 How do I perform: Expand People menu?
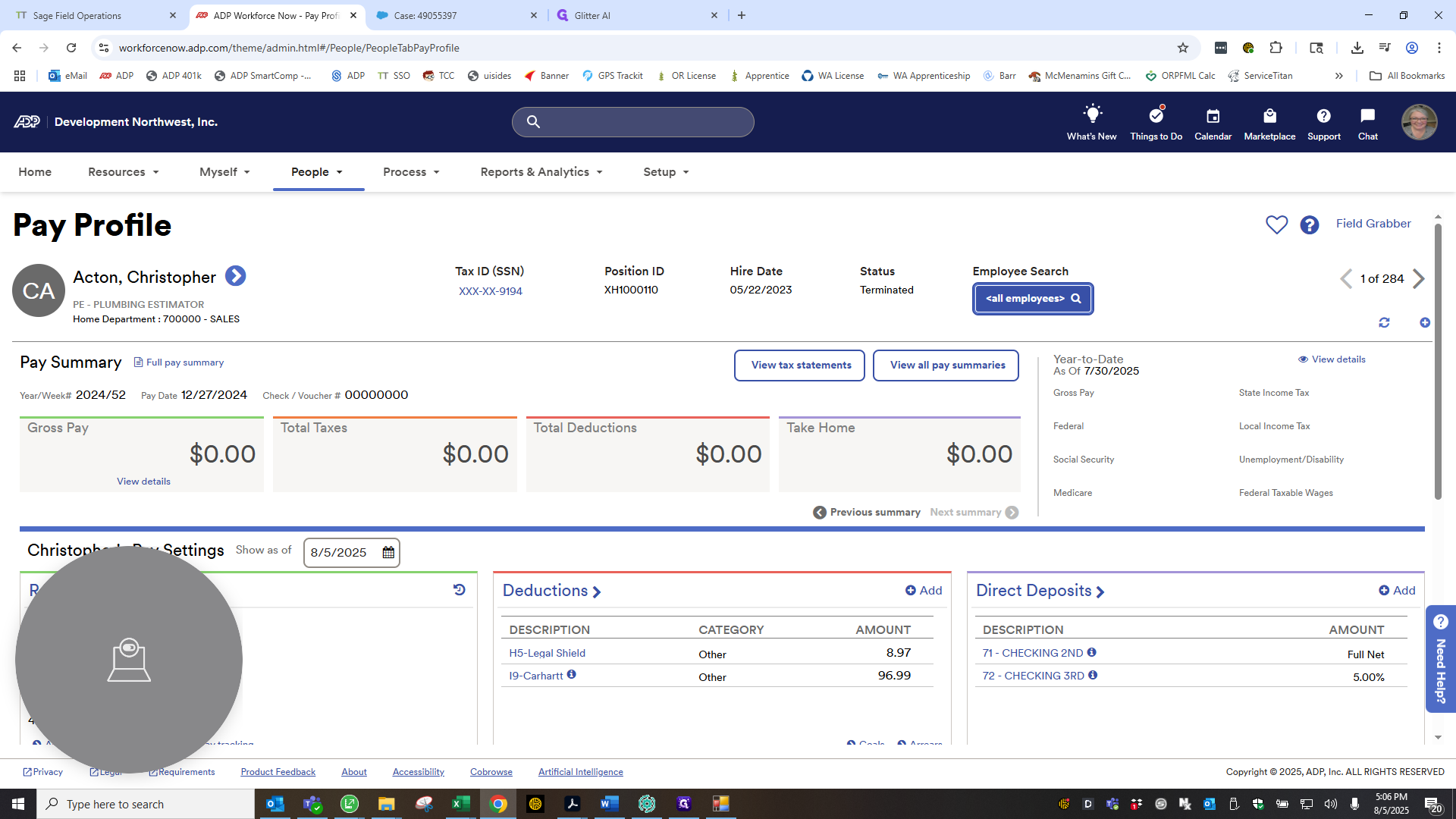click(317, 172)
